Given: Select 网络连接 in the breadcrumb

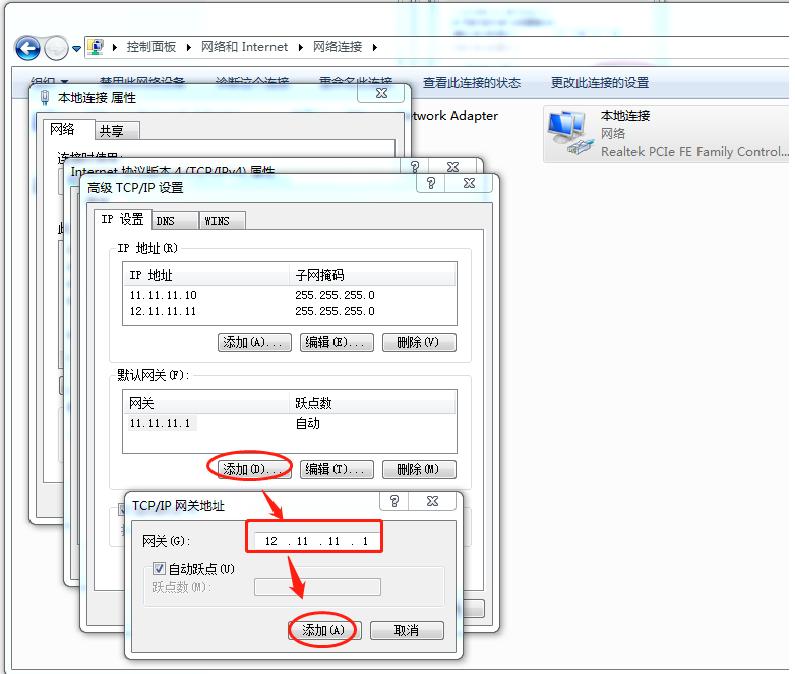Looking at the screenshot, I should click(337, 47).
